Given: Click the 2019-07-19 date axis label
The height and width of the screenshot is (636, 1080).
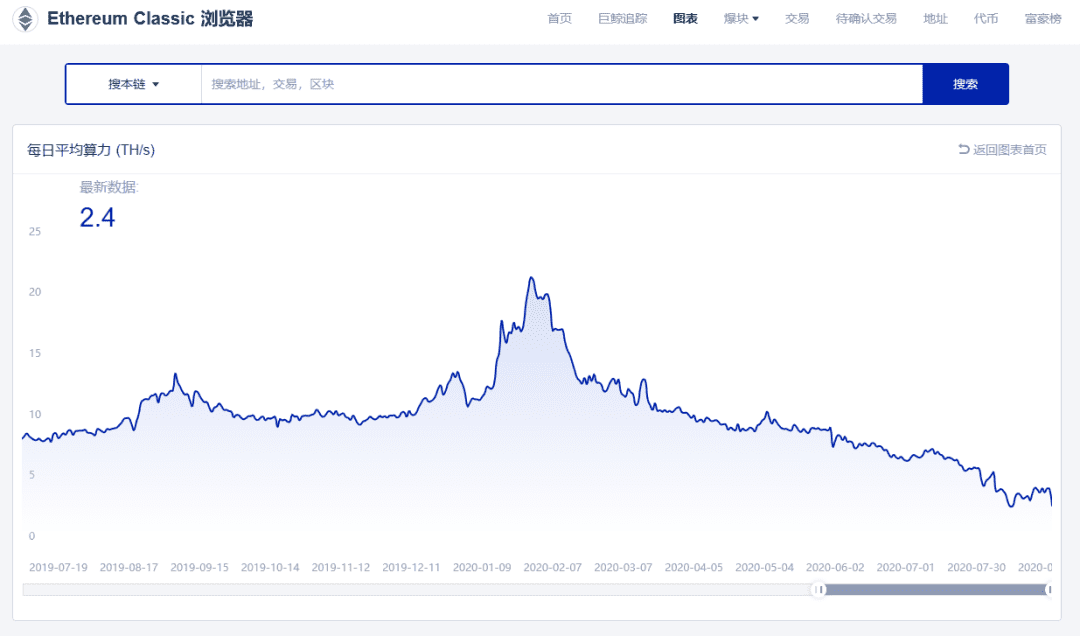Looking at the screenshot, I should click(58, 567).
